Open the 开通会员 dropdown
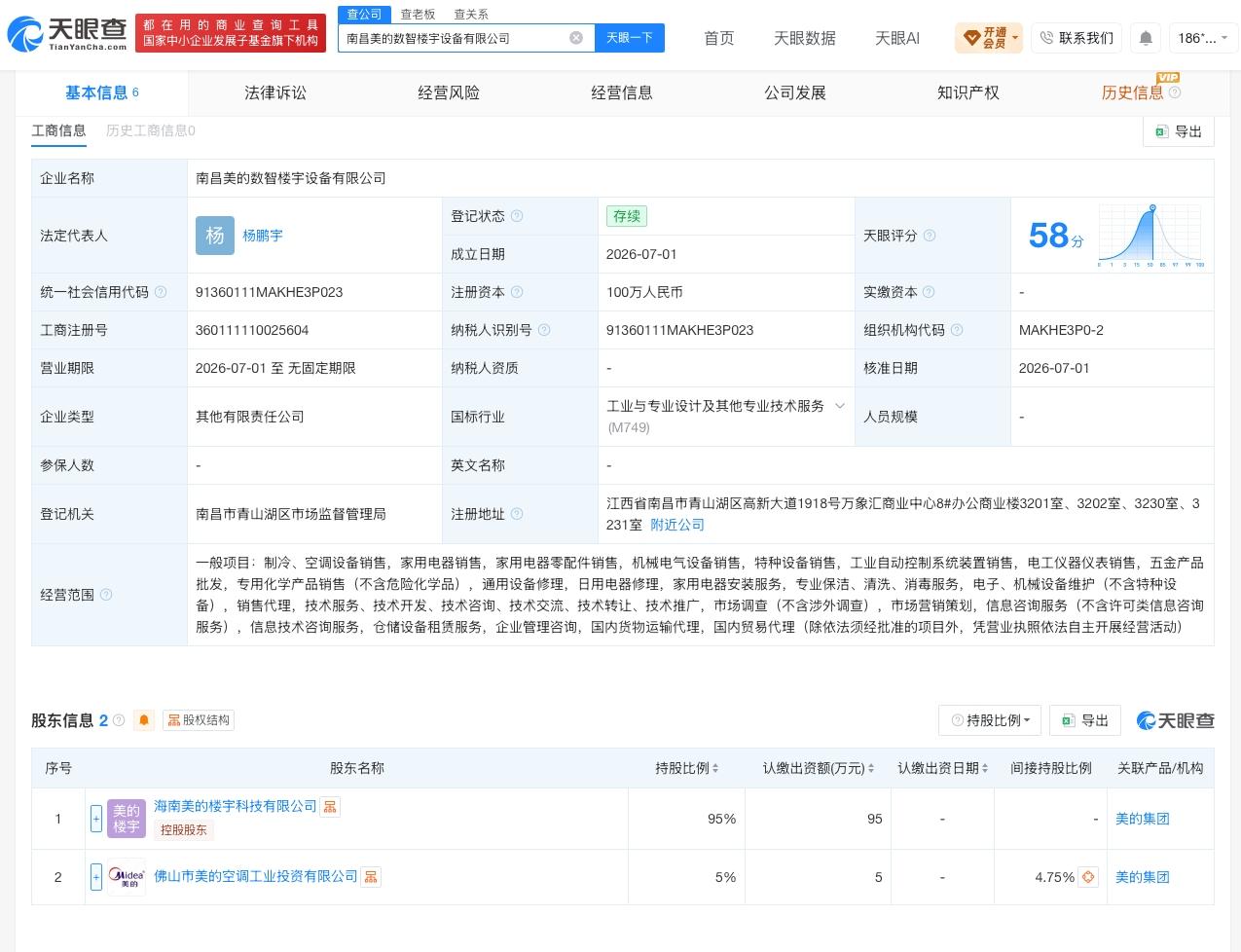The image size is (1241, 952). (x=989, y=38)
